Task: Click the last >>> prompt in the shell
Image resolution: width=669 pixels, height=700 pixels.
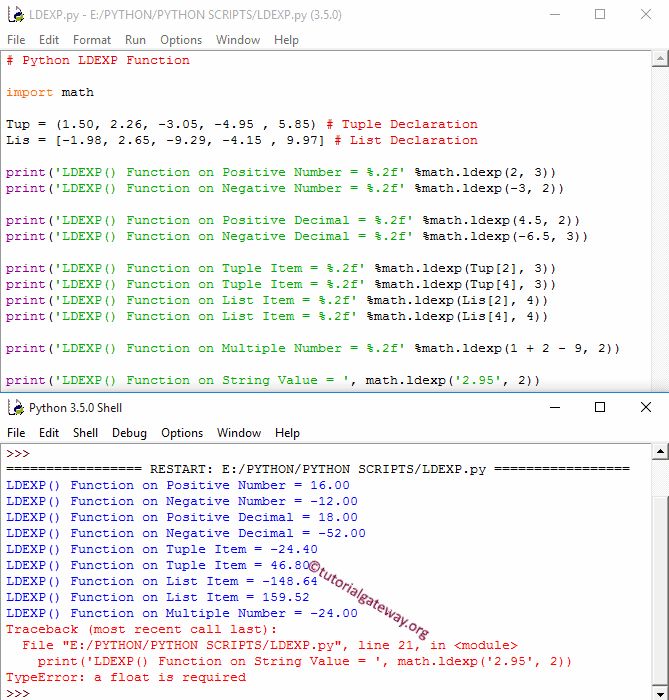Action: (17, 693)
